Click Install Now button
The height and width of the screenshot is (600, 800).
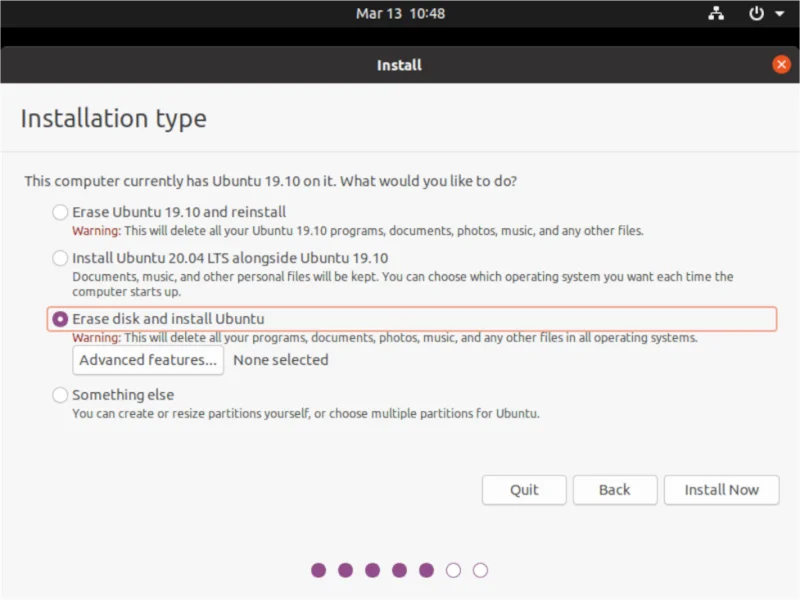click(x=721, y=490)
